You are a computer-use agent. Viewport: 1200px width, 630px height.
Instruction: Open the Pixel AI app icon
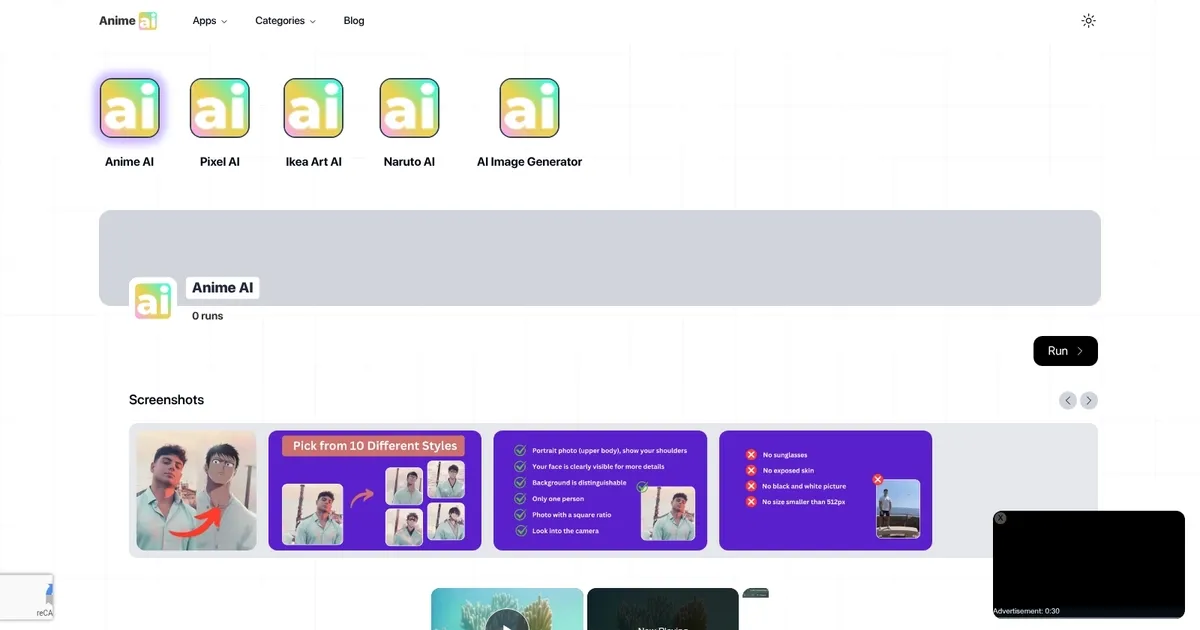[x=219, y=108]
